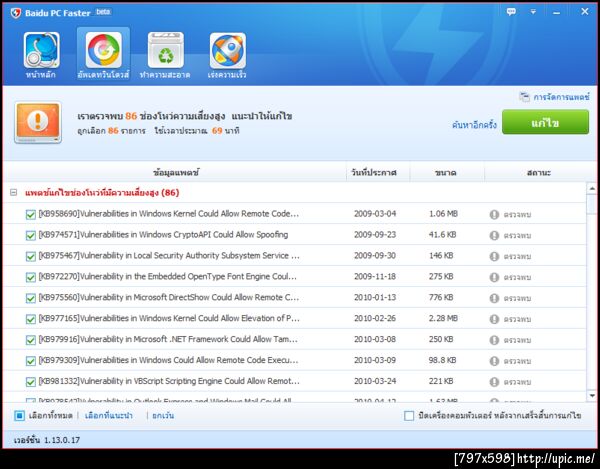This screenshot has width=600, height=469.
Task: Click the green fix button
Action: 545,122
